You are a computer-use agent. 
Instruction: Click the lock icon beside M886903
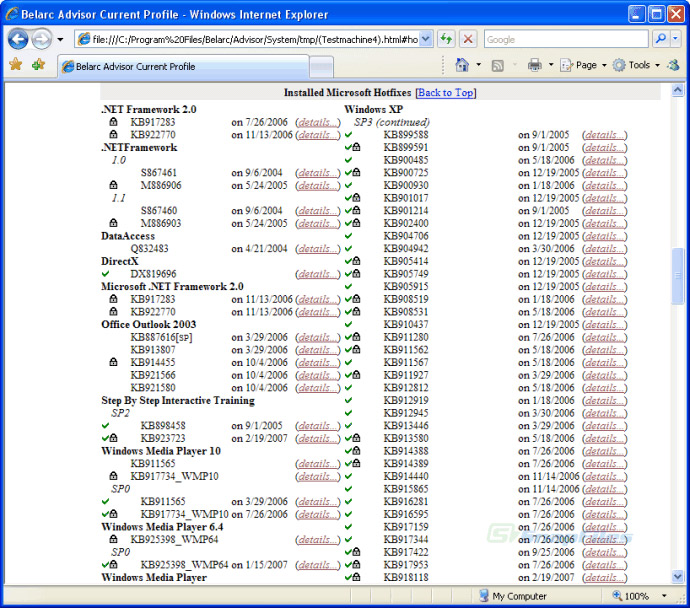(114, 223)
